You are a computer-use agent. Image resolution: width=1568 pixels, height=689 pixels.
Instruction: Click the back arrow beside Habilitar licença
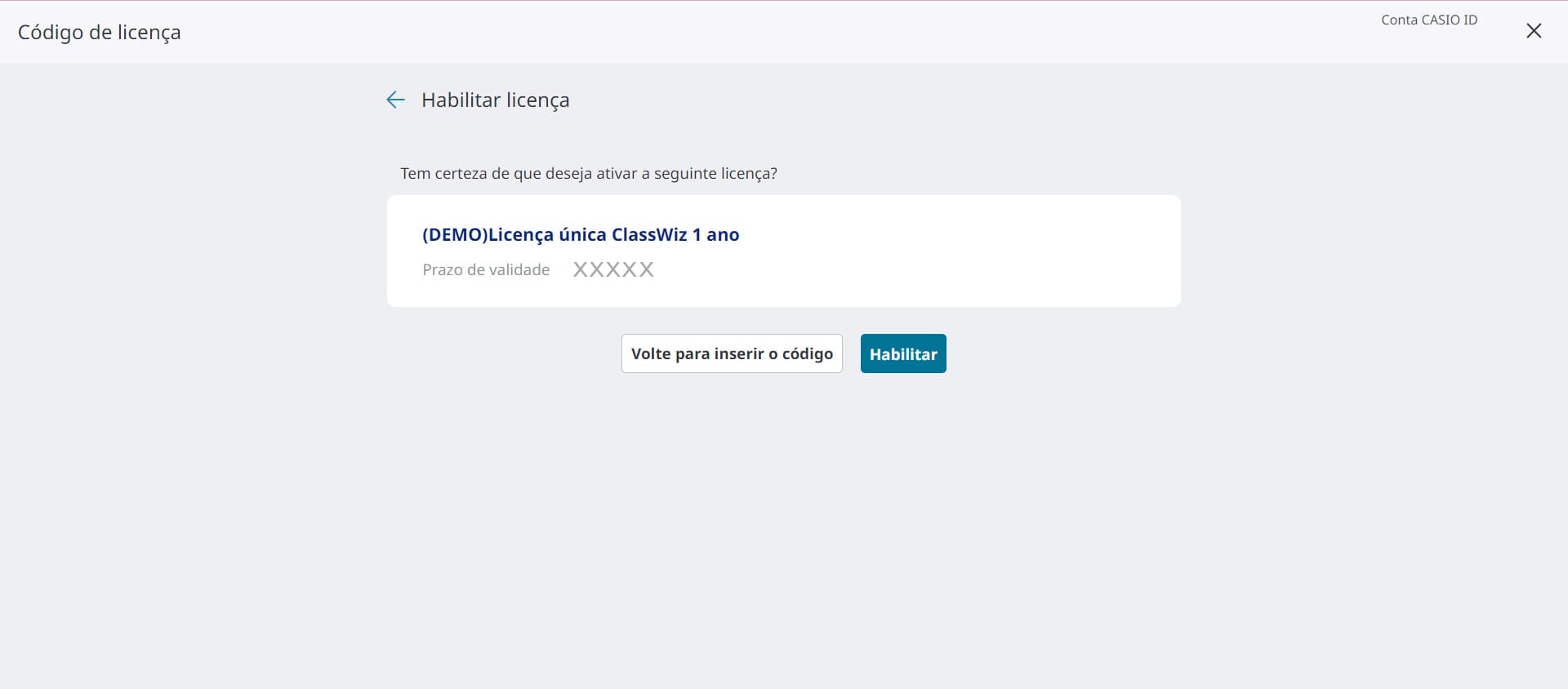(395, 100)
